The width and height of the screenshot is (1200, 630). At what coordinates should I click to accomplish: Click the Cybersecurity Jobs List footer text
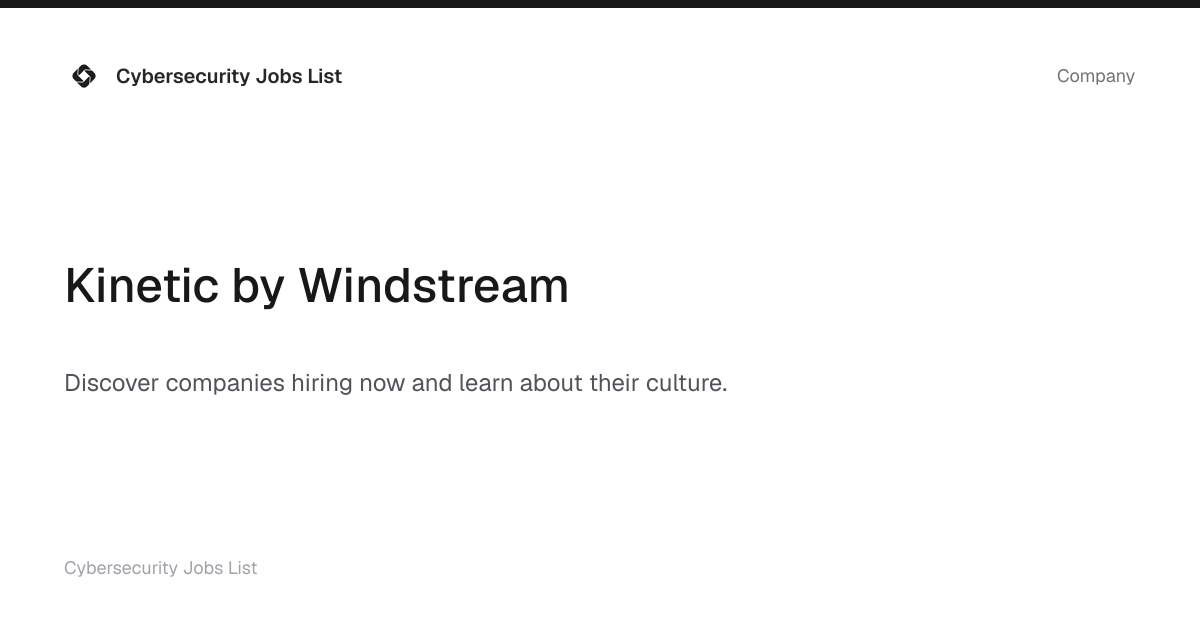pyautogui.click(x=161, y=568)
